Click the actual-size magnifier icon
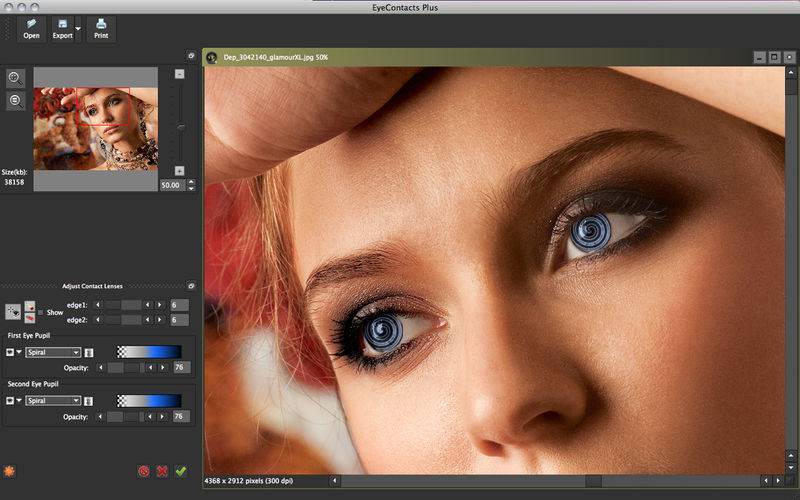 pyautogui.click(x=16, y=100)
